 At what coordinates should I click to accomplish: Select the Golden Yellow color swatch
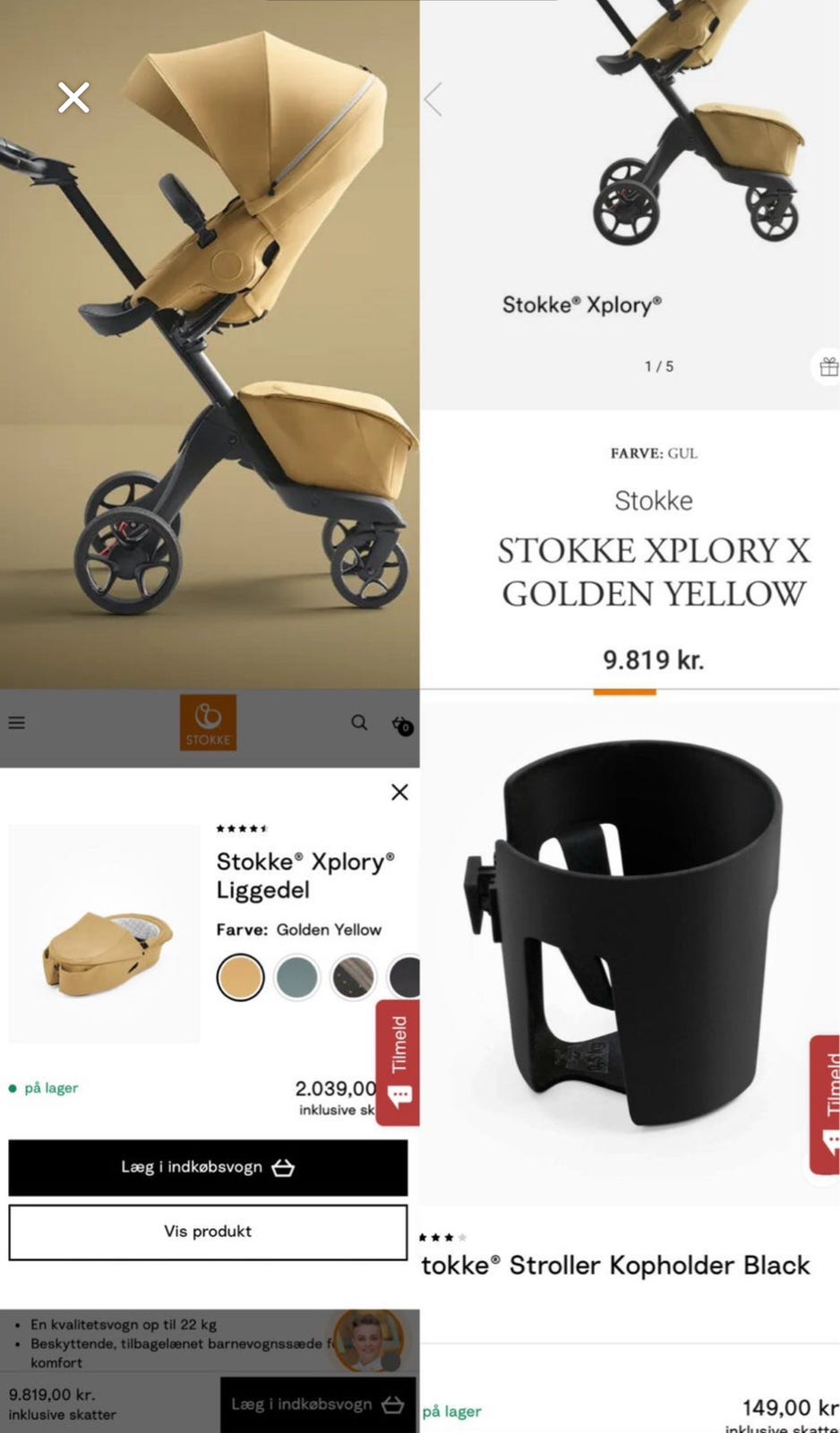240,977
